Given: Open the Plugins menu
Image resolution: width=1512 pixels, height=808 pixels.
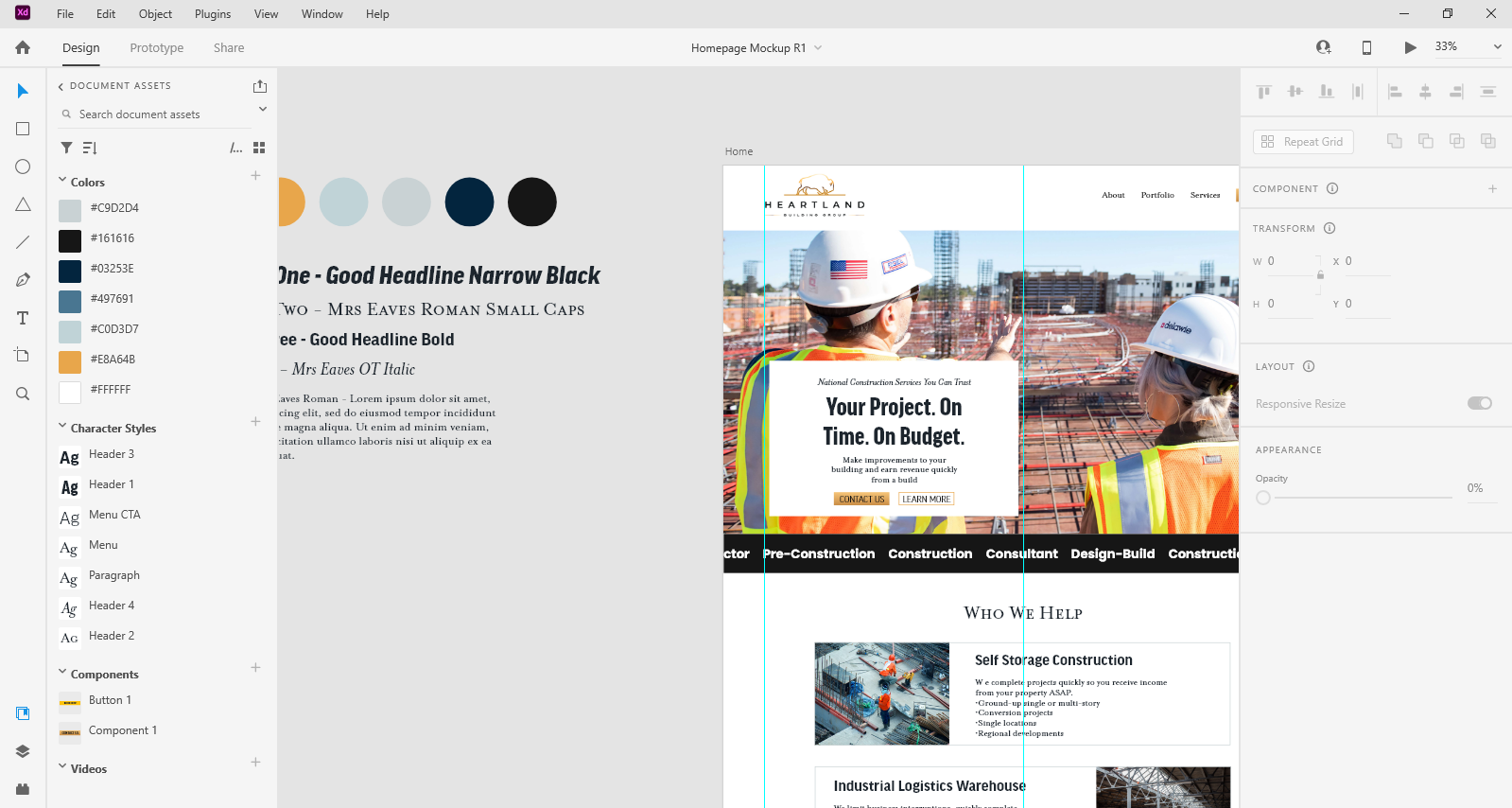Looking at the screenshot, I should click(213, 14).
